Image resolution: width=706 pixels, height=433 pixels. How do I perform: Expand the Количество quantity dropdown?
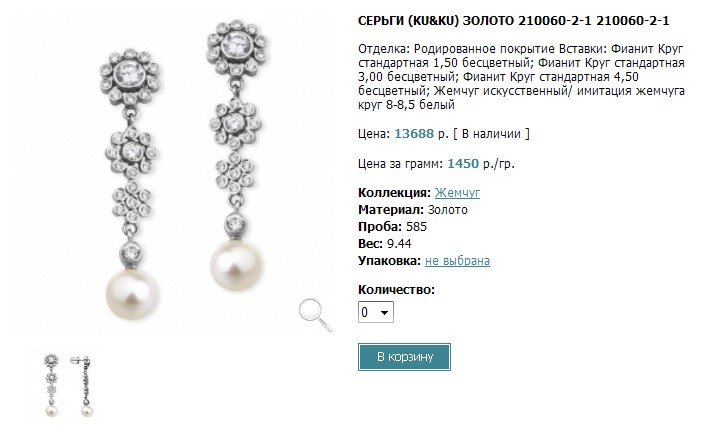376,312
